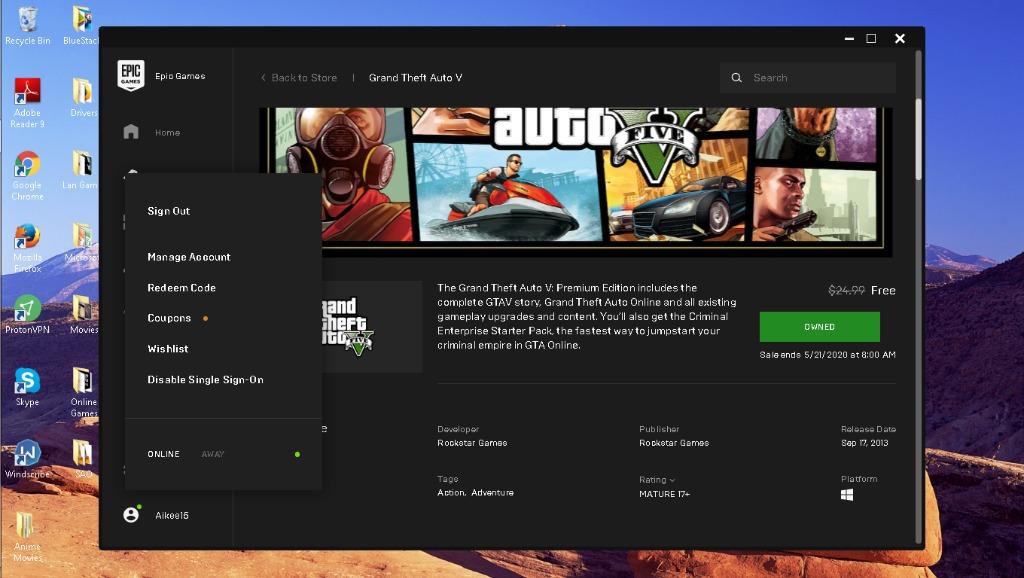
Task: Open Coupons menu entry
Action: [169, 318]
